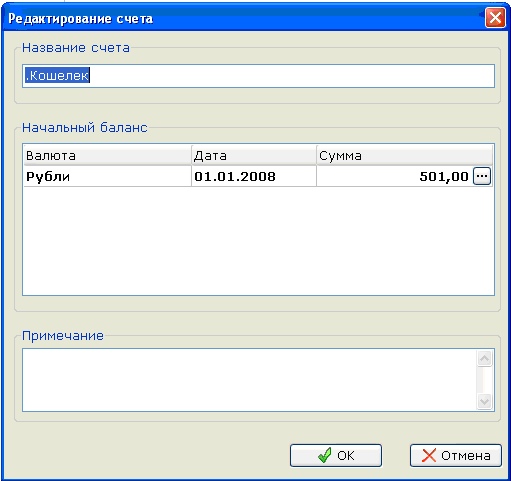
Task: Click the 501,00 amount cell
Action: [x=394, y=176]
